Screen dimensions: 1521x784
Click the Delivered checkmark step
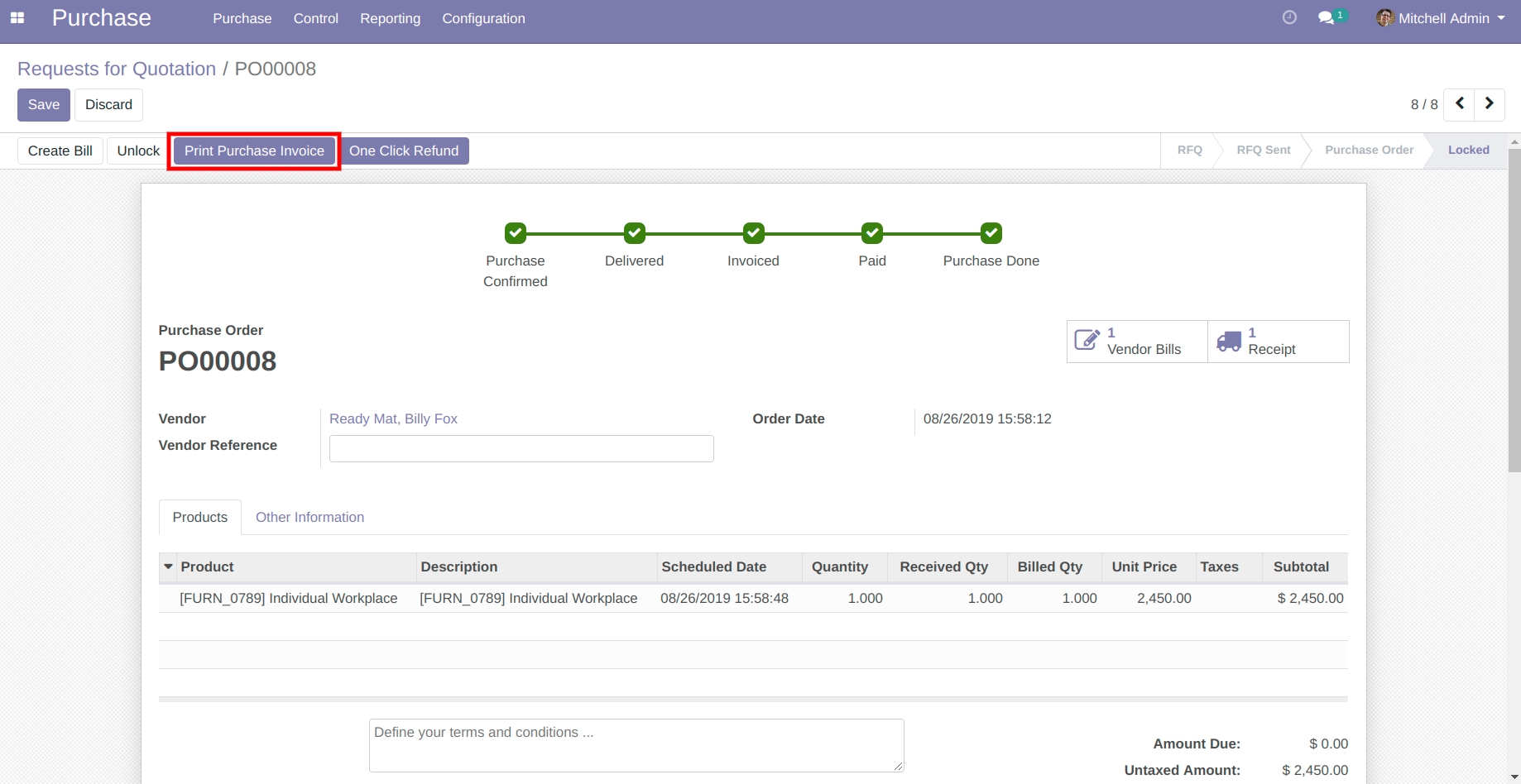[635, 234]
